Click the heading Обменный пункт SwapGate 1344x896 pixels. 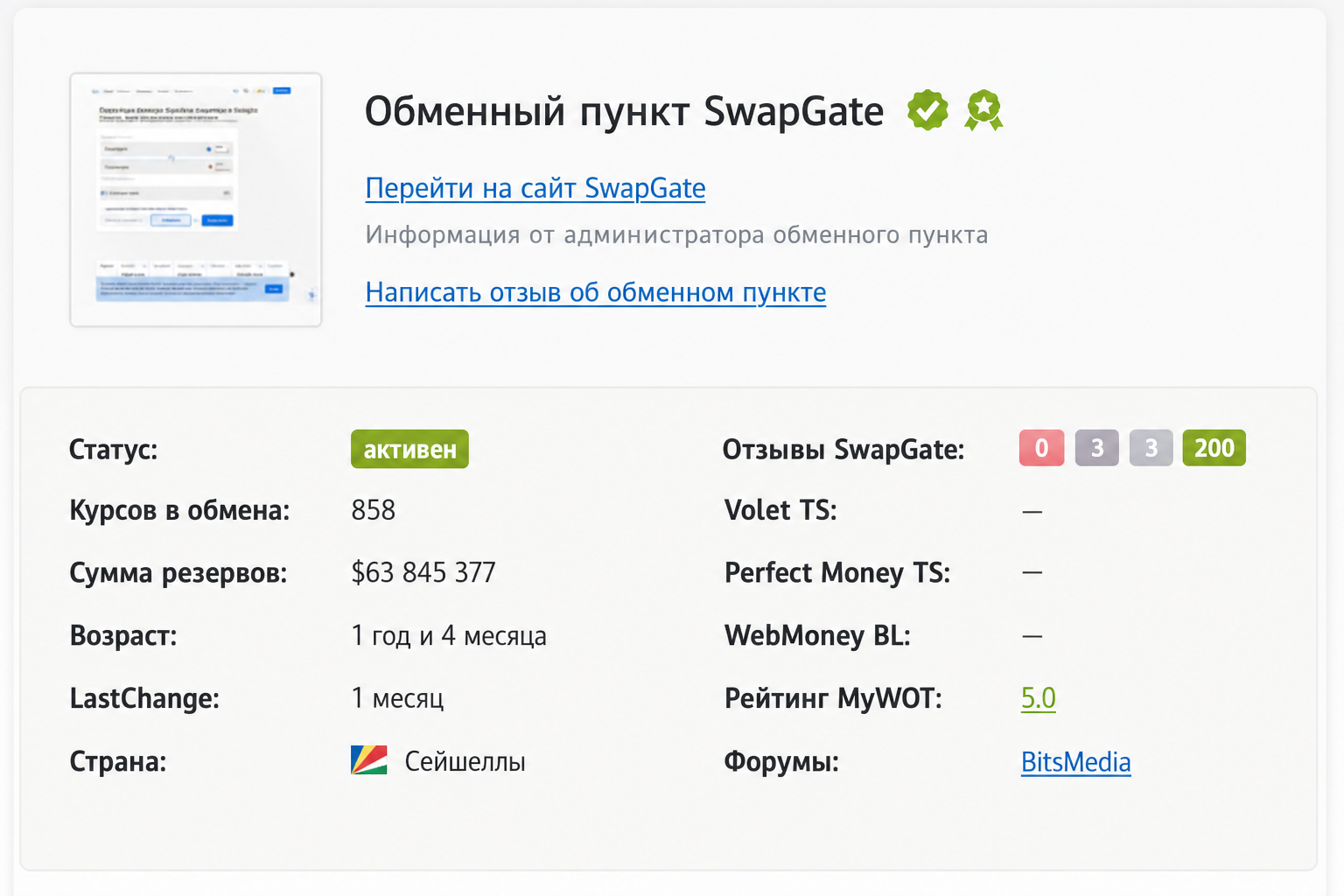click(625, 112)
